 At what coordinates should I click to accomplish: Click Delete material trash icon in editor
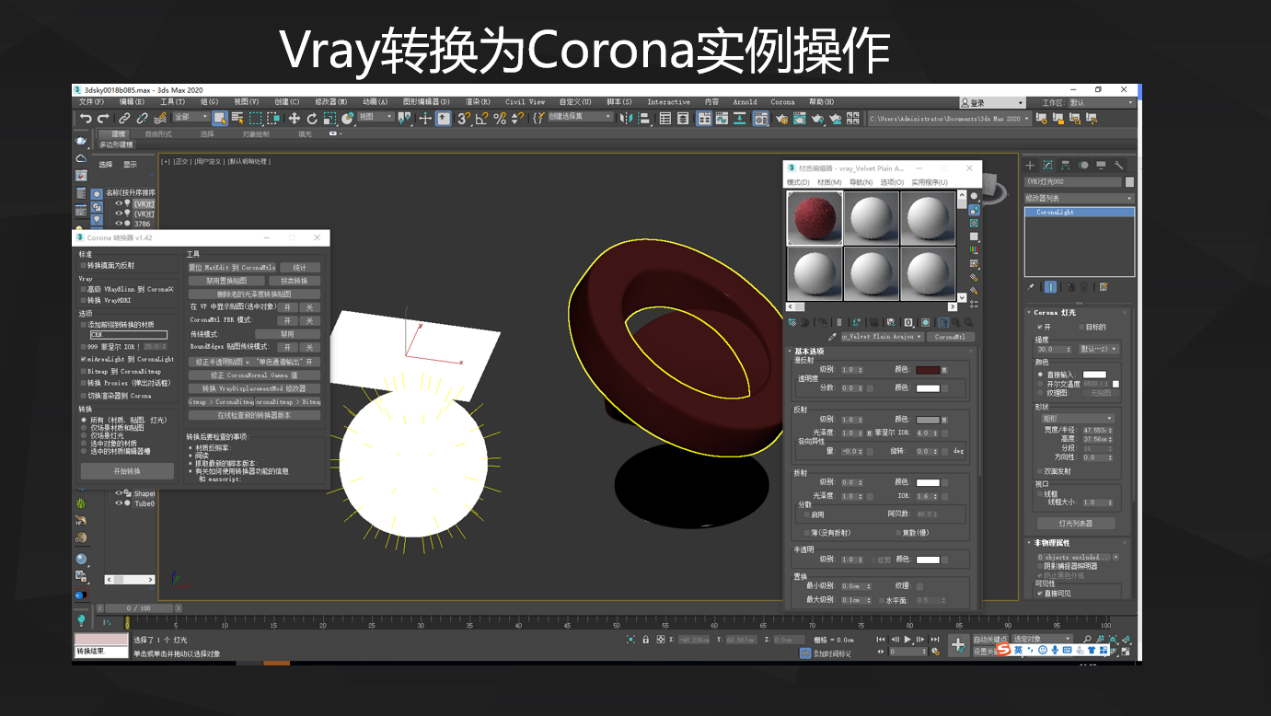840,322
